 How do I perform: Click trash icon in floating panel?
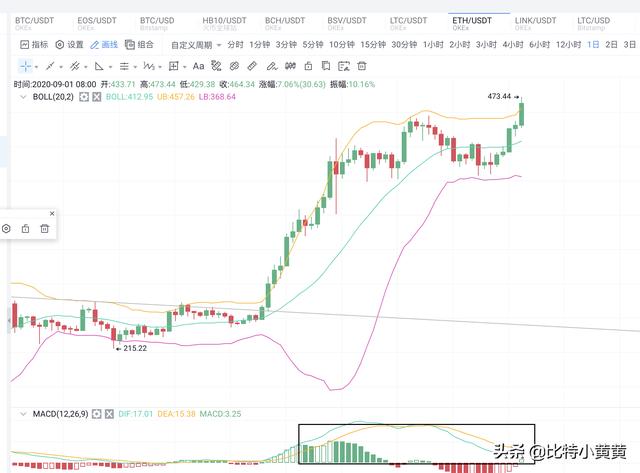pos(44,229)
